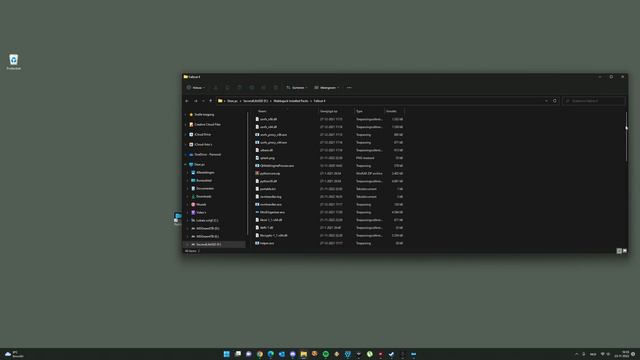Click the Cut (scissors) toolbar icon
This screenshot has height=360, width=640.
pos(216,88)
